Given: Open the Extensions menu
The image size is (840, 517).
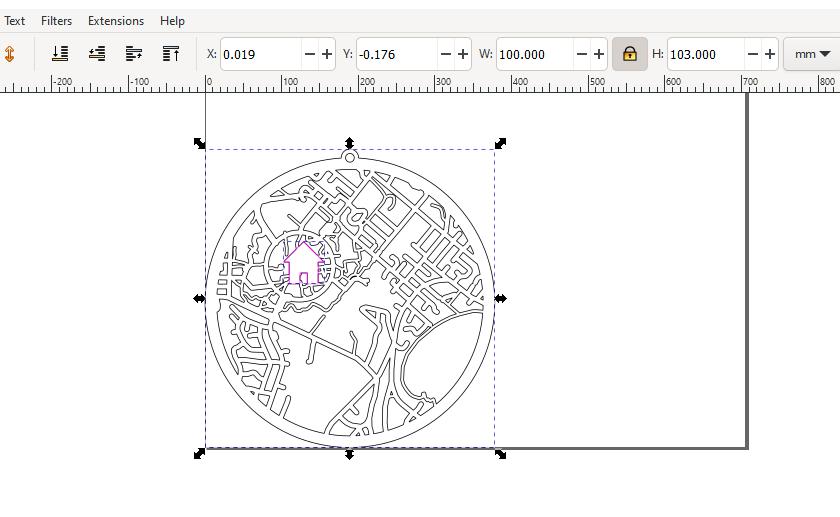Looking at the screenshot, I should pos(116,21).
